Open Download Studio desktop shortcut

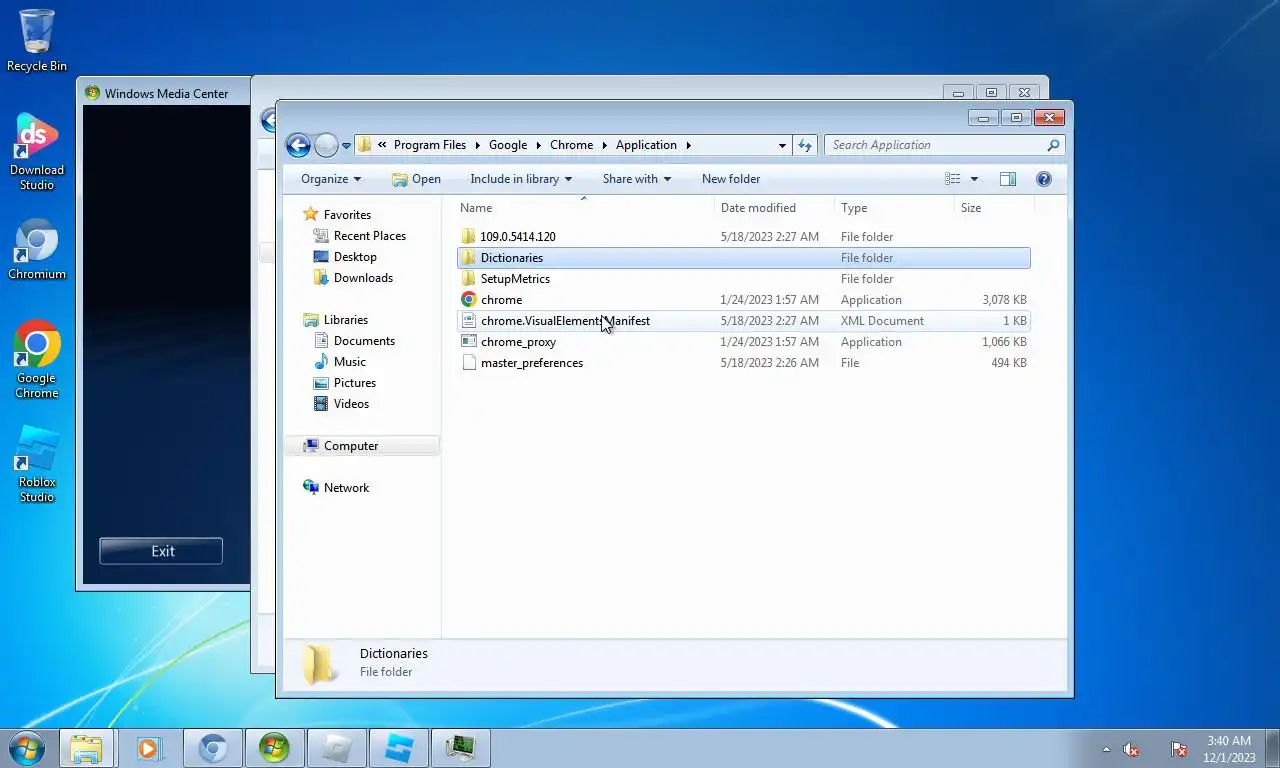[x=37, y=152]
